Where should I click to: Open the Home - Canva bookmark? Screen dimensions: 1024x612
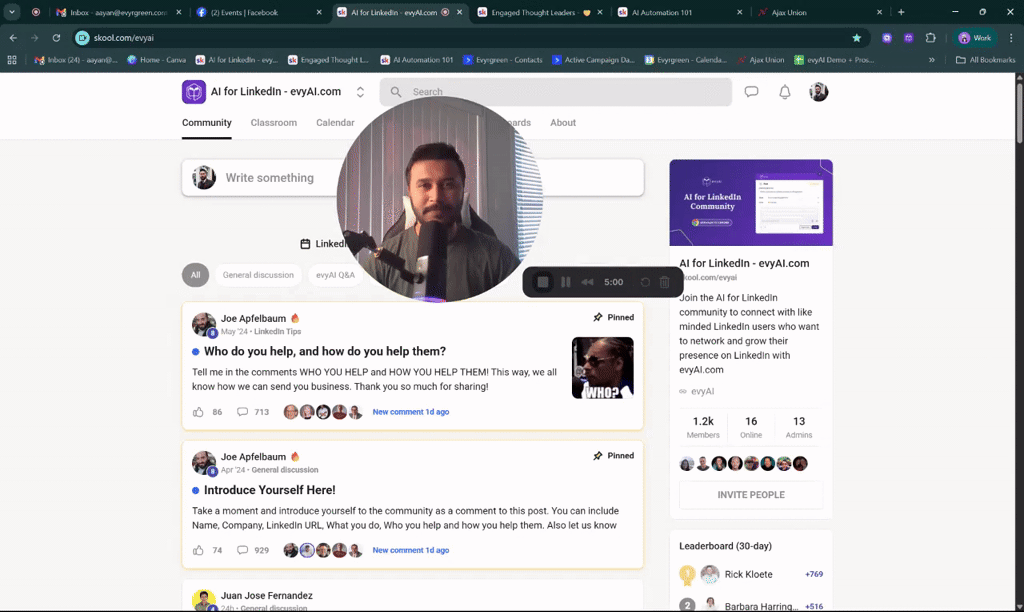click(x=156, y=59)
